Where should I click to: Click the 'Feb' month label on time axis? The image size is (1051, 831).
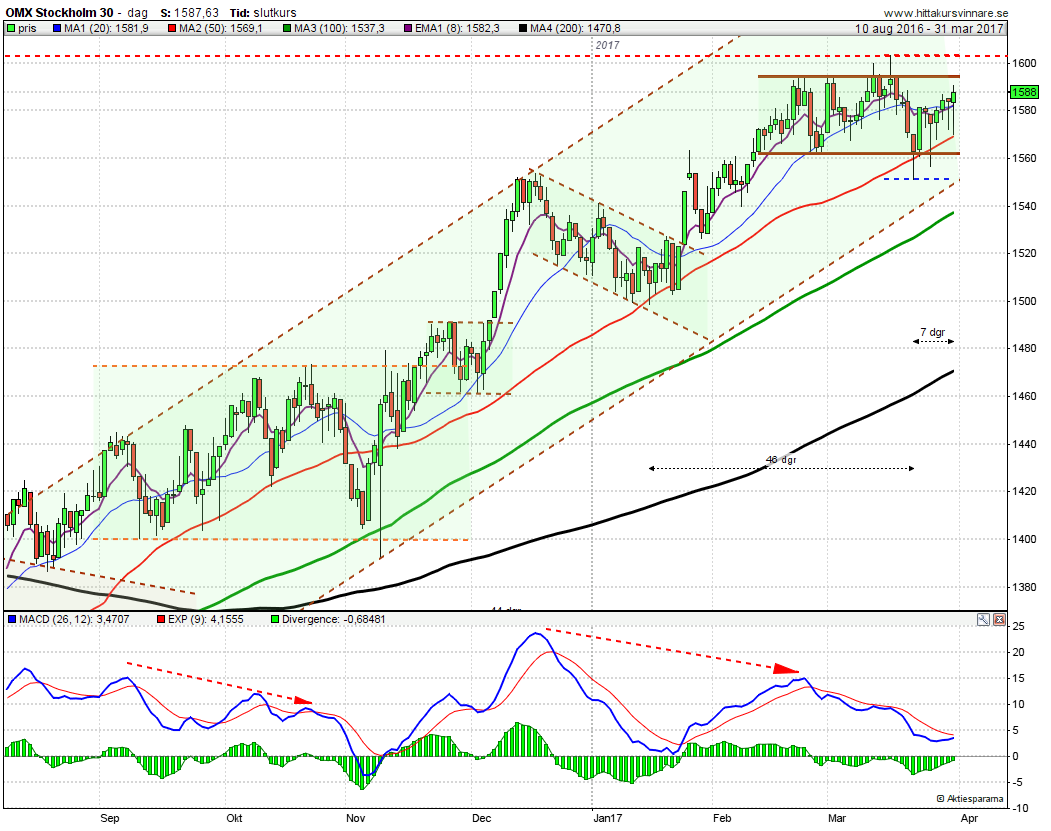click(722, 818)
